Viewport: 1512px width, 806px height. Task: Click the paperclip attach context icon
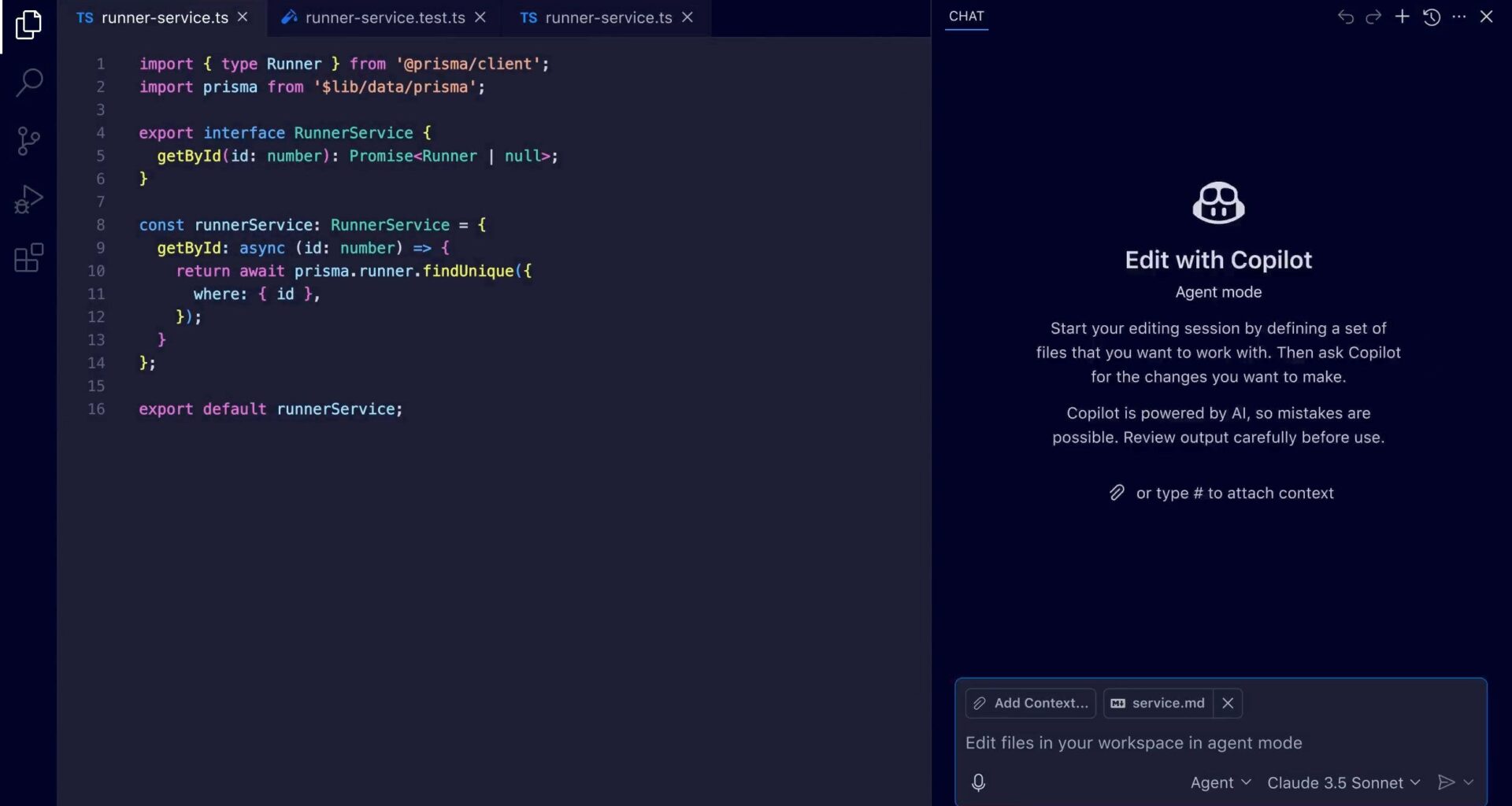(1117, 493)
